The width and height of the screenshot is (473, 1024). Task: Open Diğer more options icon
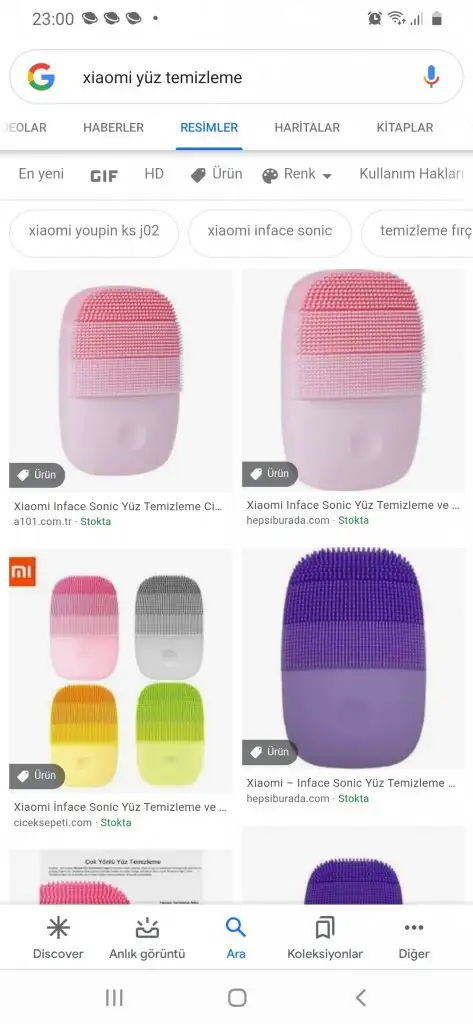414,927
